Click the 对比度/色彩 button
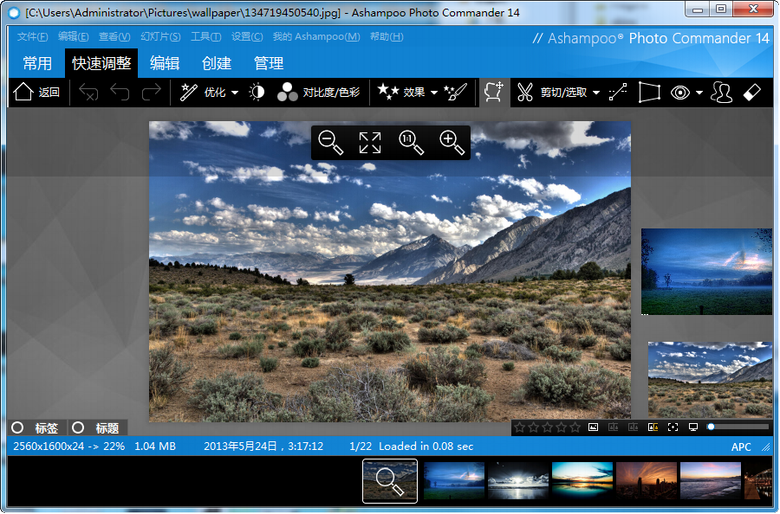Image resolution: width=780 pixels, height=514 pixels. (319, 93)
